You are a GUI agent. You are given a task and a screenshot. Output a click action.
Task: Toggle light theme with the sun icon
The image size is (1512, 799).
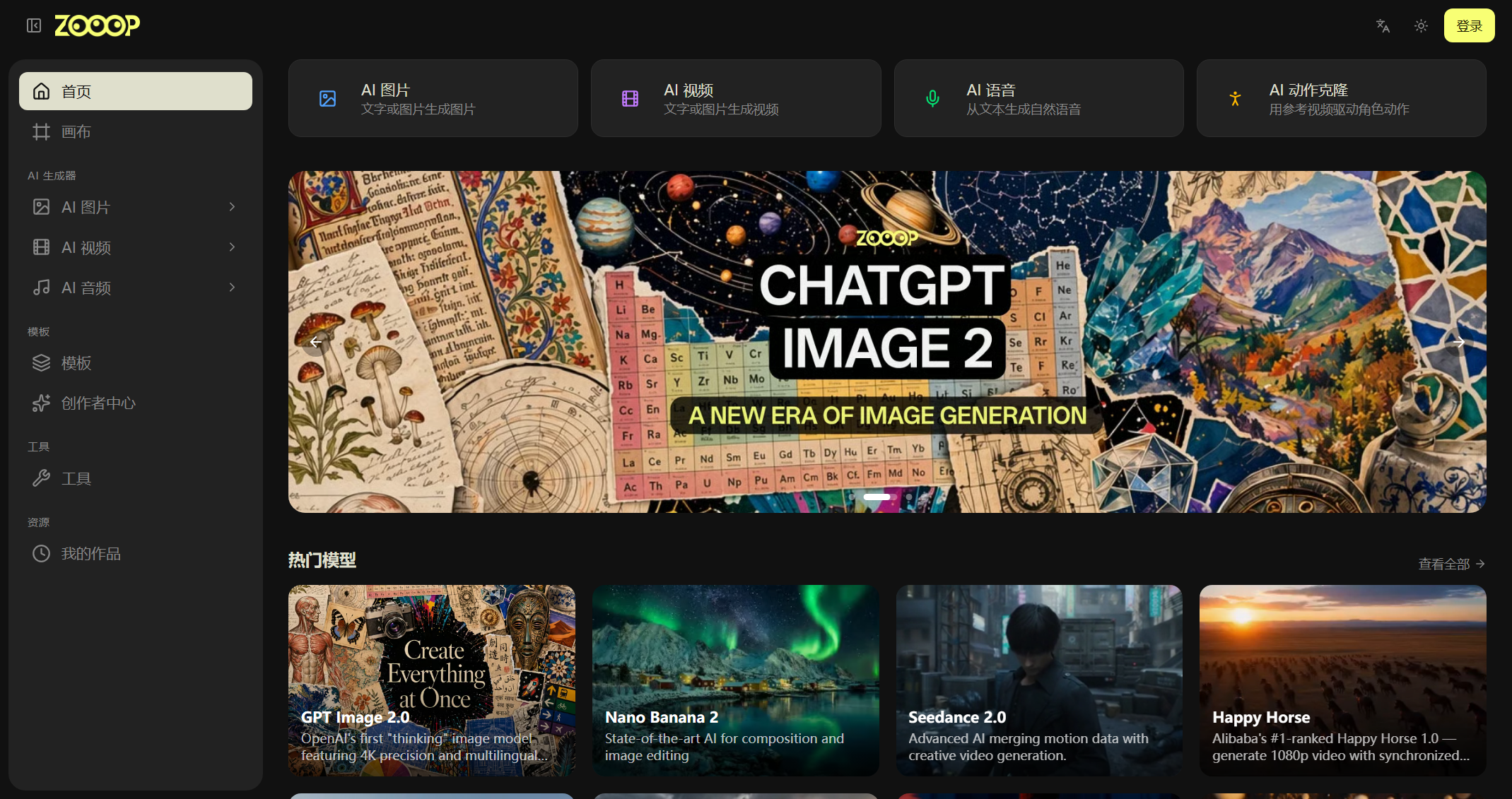pyautogui.click(x=1421, y=26)
